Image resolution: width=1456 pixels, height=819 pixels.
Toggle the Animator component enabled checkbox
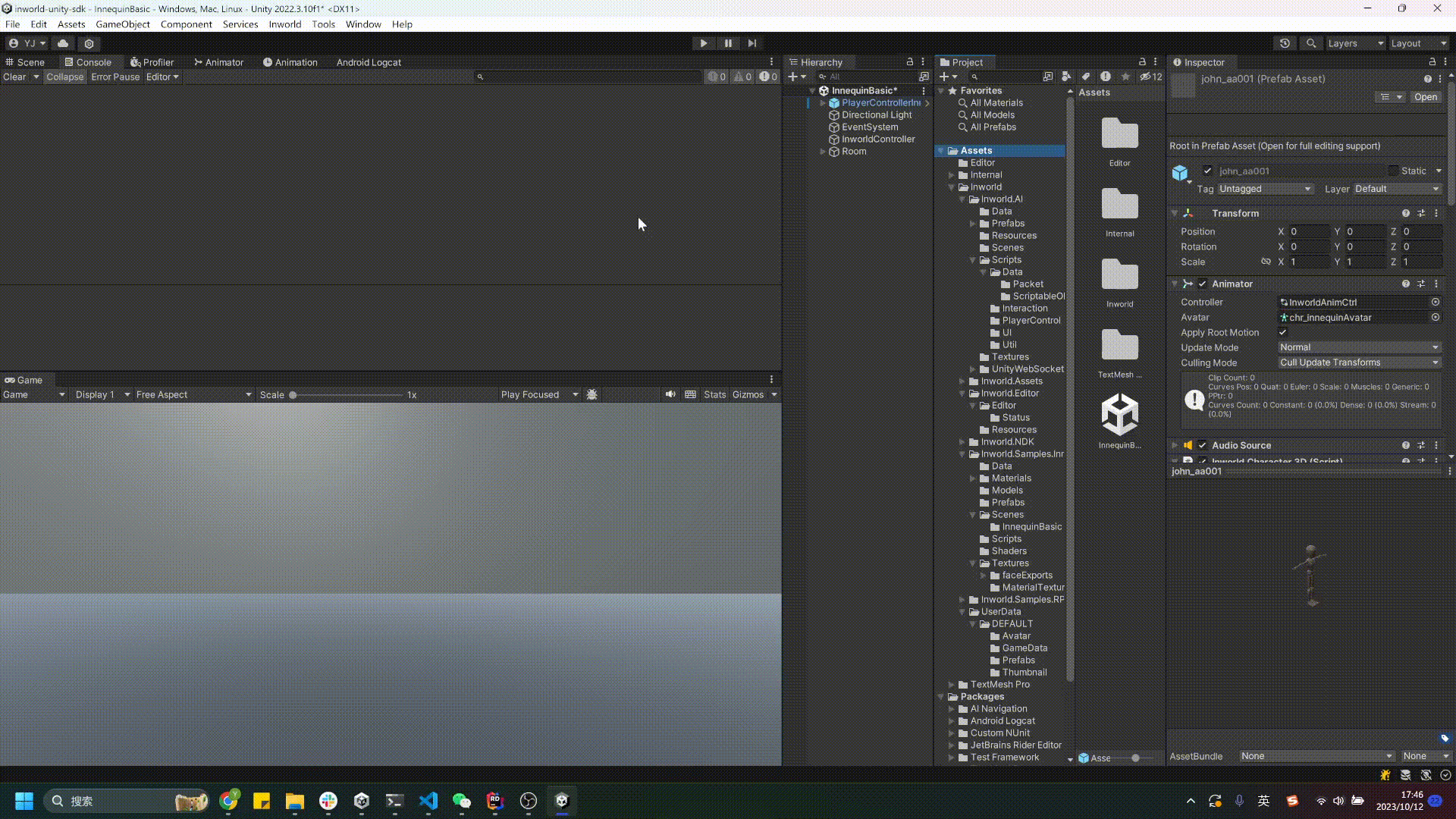[x=1202, y=284]
